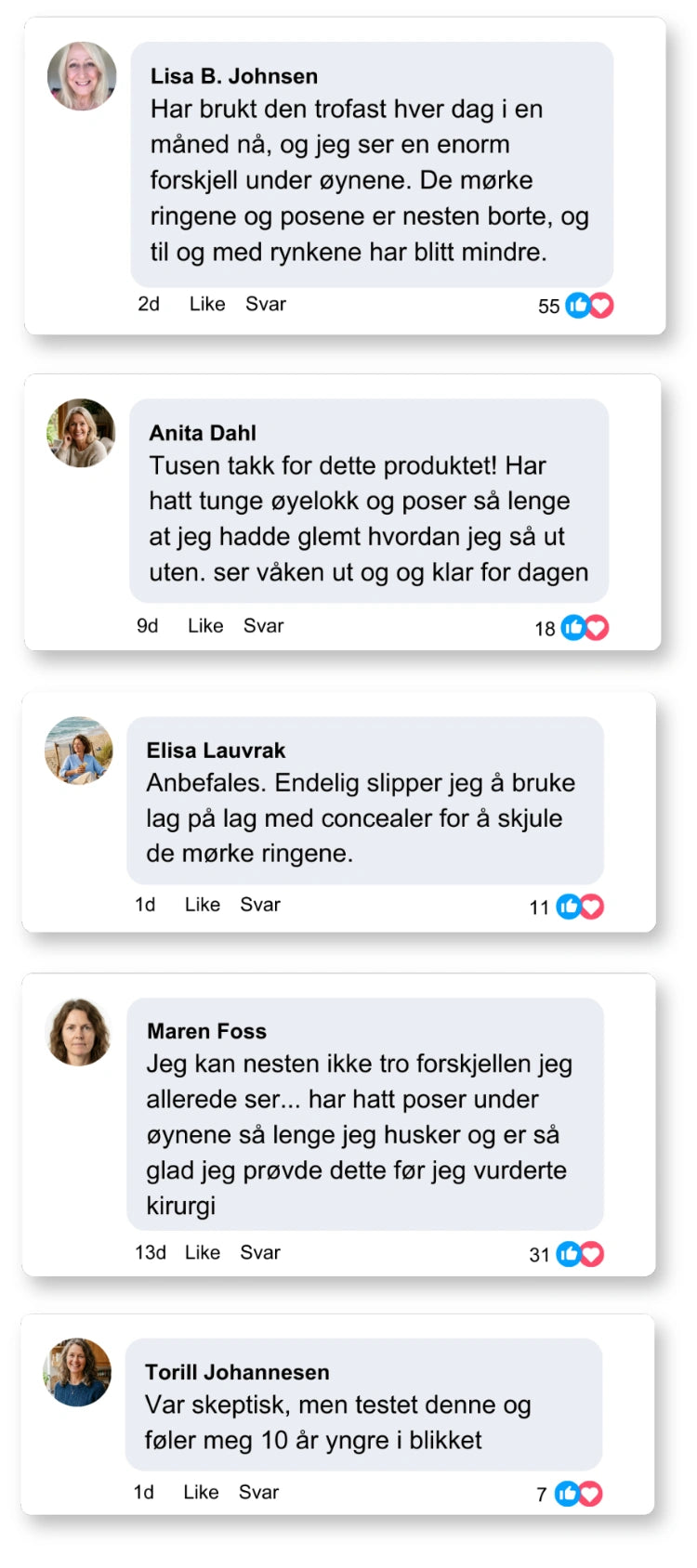This screenshot has height=1568, width=697.
Task: Click the heart reaction on Maren Foss's comment
Action: click(592, 1254)
